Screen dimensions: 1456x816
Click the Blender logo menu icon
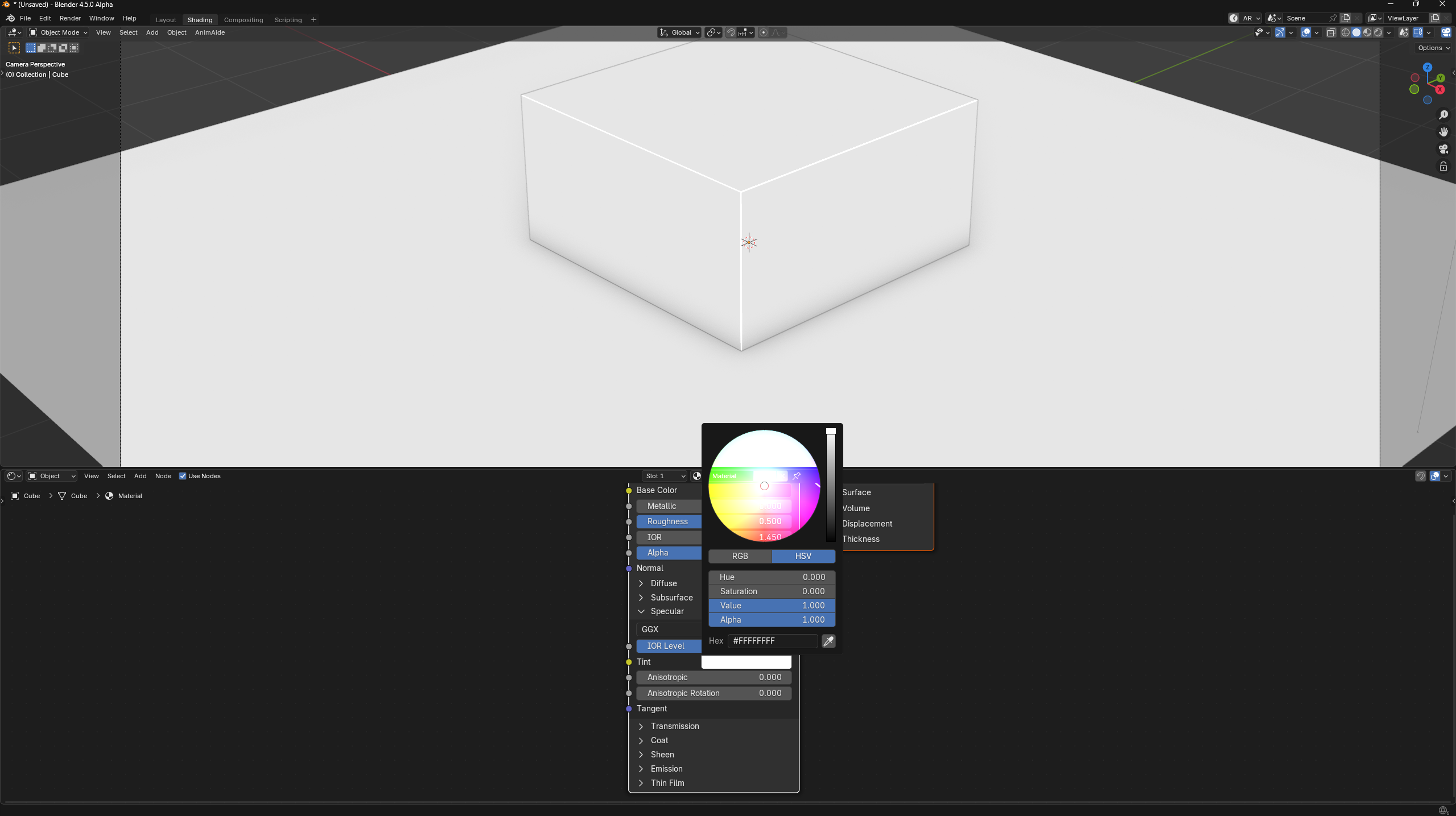pyautogui.click(x=10, y=18)
